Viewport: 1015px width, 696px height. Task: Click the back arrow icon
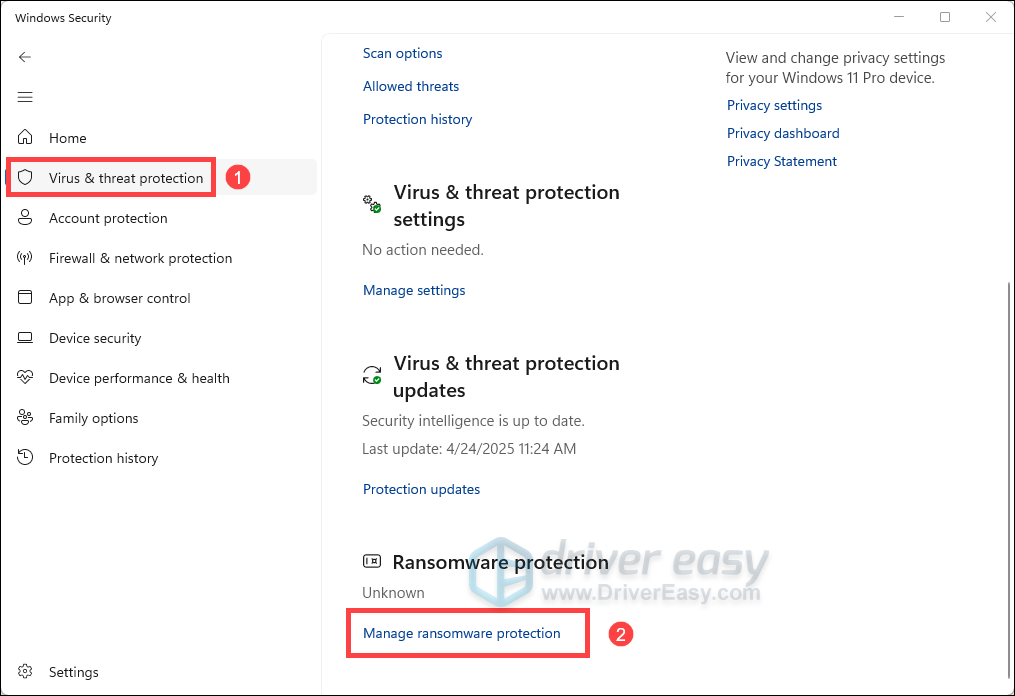click(x=26, y=57)
